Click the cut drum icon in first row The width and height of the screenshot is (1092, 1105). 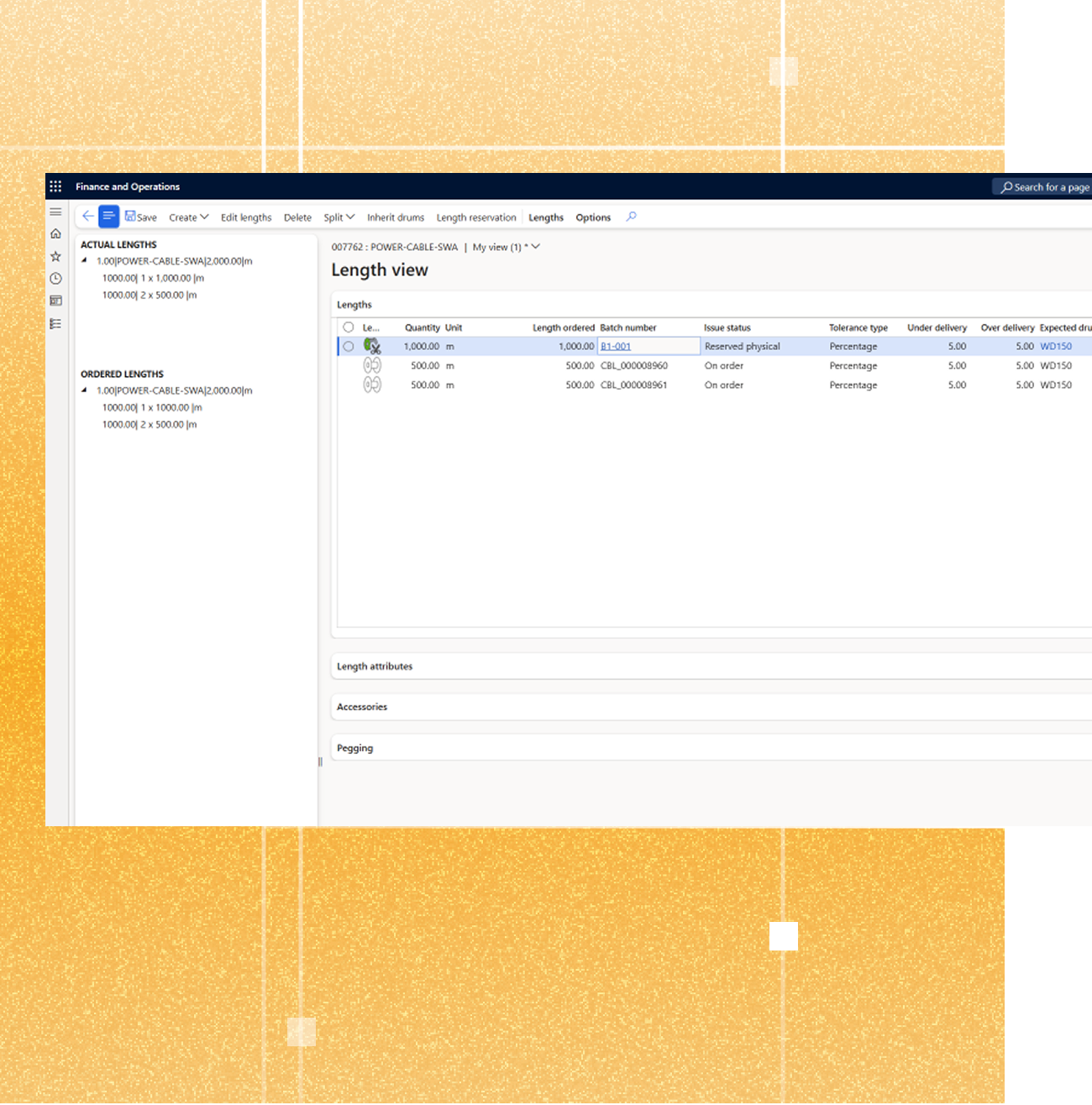372,346
